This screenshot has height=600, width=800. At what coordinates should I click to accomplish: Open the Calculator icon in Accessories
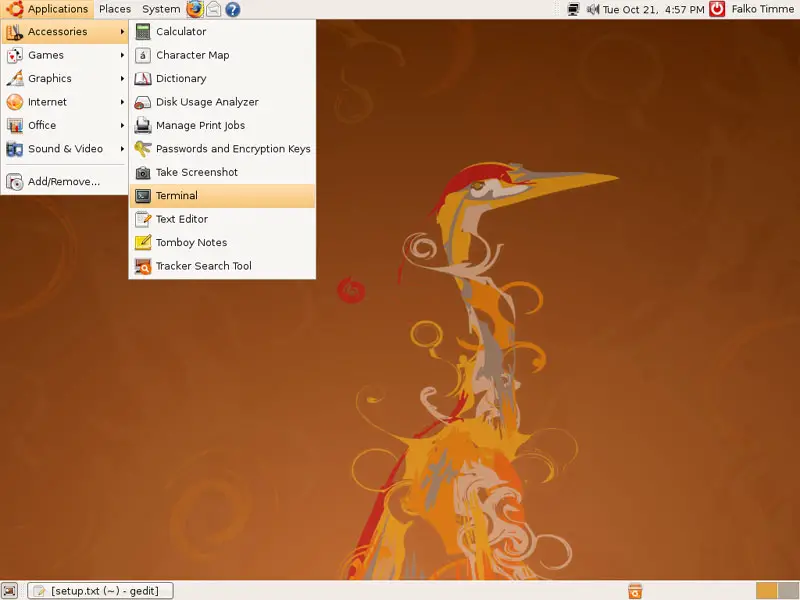pos(143,32)
